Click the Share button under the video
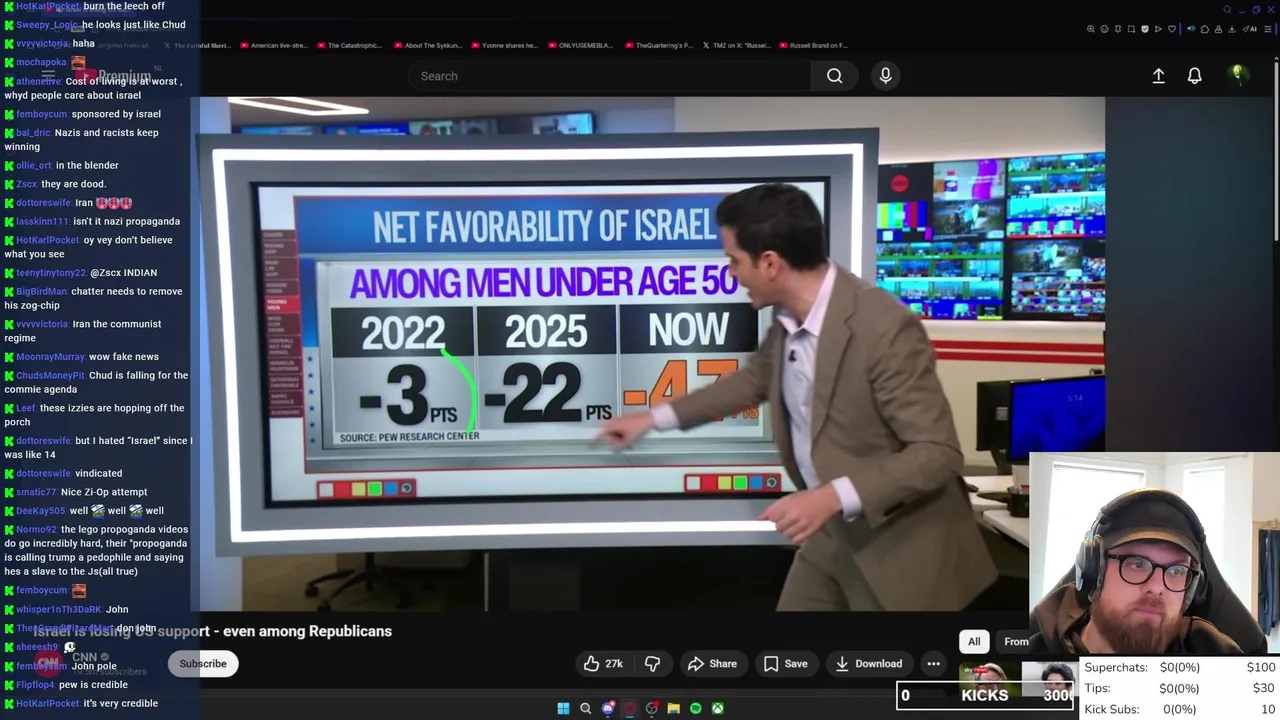Viewport: 1280px width, 720px height. coord(712,663)
